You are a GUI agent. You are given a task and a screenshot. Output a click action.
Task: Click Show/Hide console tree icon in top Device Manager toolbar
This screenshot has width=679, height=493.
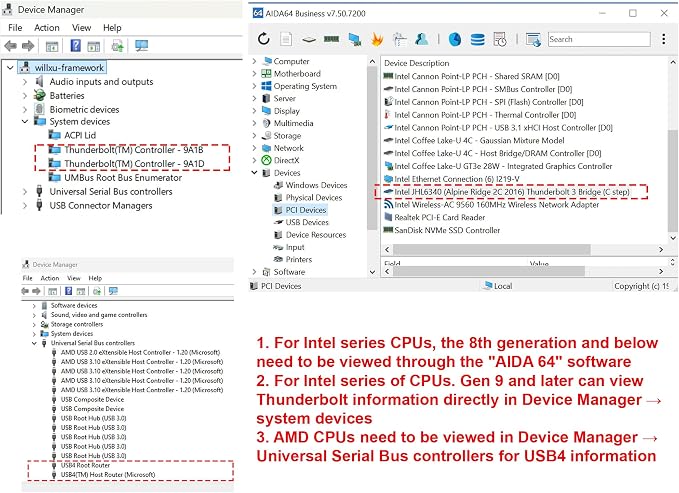click(x=52, y=46)
